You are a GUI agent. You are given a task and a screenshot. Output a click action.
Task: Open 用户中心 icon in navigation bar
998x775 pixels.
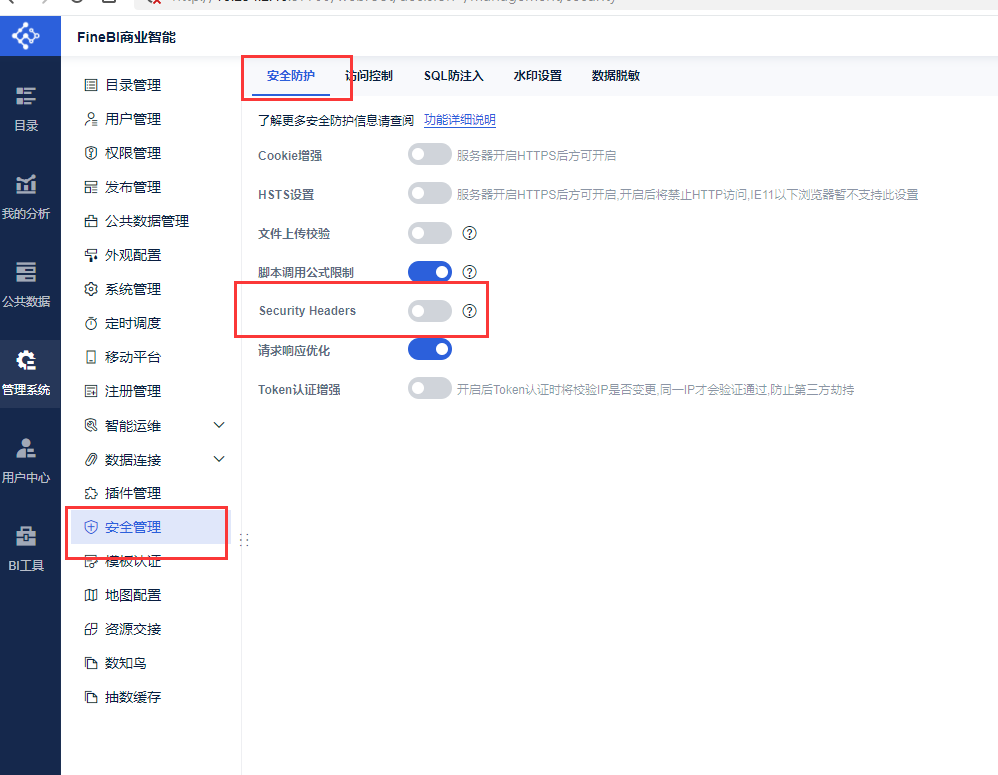click(x=26, y=448)
